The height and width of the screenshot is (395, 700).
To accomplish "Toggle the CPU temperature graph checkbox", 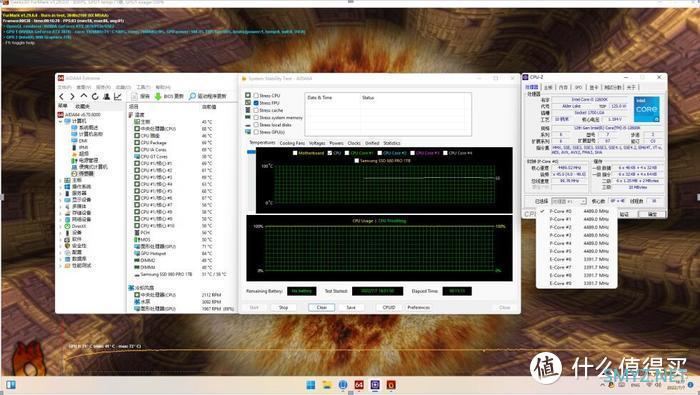I will coord(330,153).
